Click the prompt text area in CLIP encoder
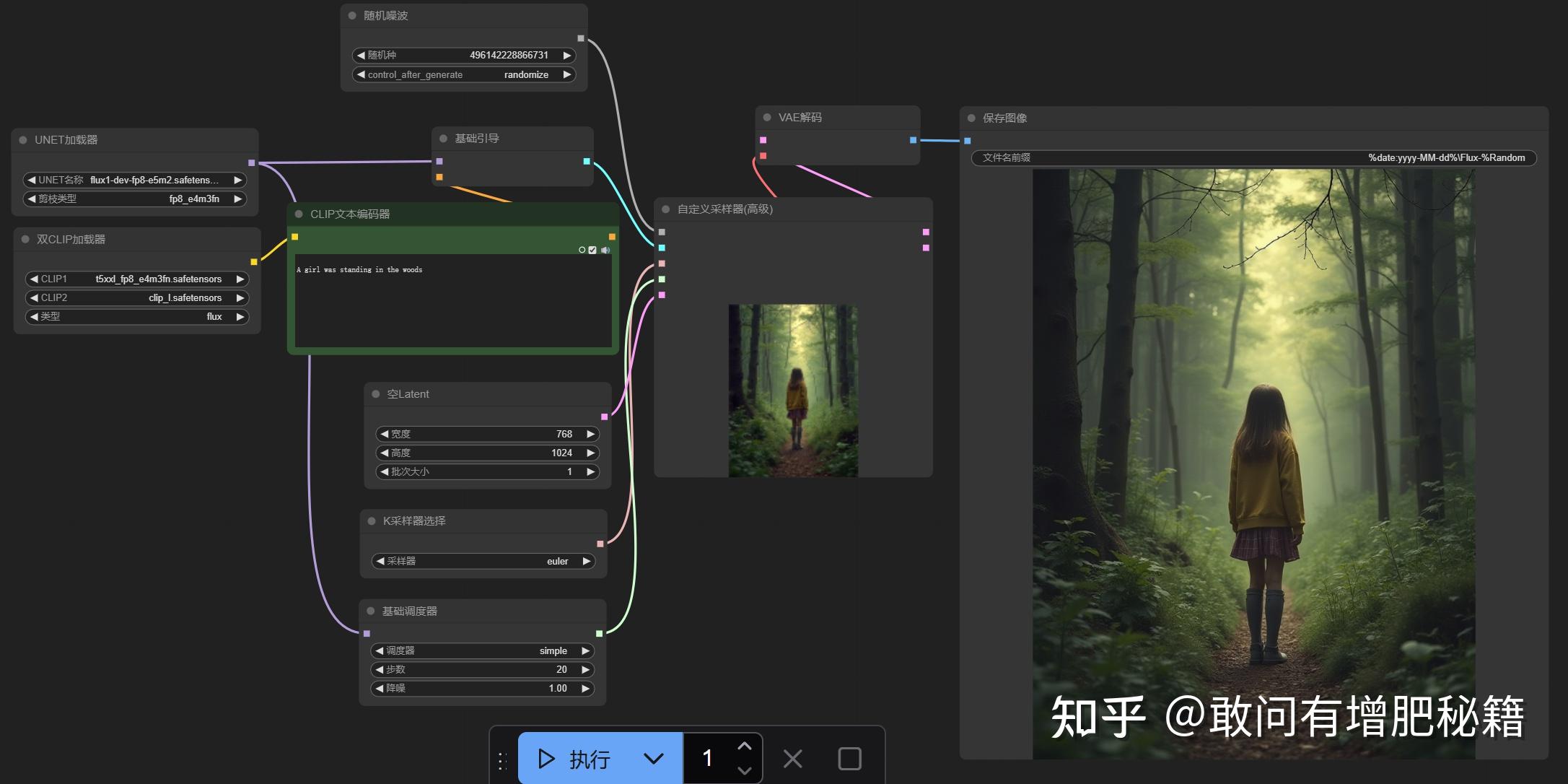Screen dimensions: 1568x784 [x=453, y=303]
